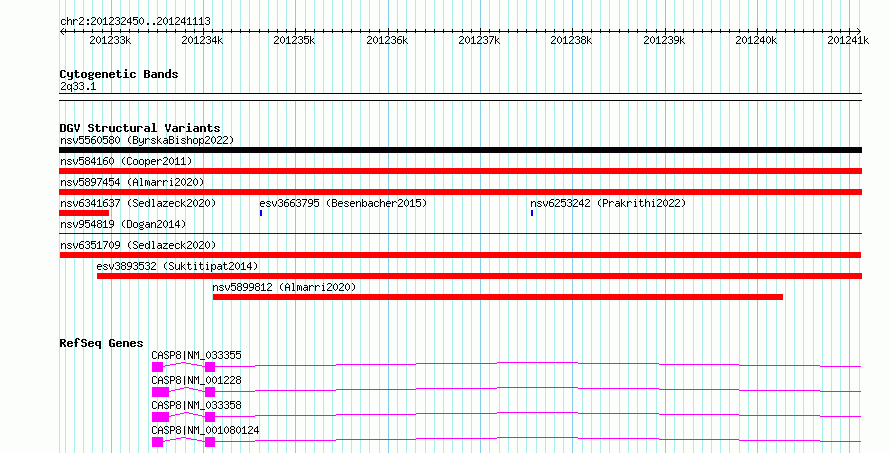Click the 201234k ruler tick label
This screenshot has height=453, width=890.
point(202,40)
